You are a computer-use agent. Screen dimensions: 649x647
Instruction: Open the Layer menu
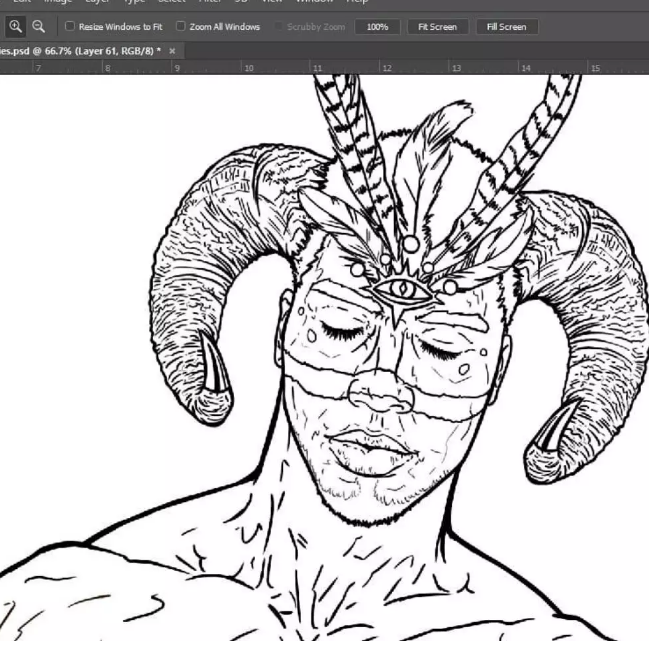click(96, 2)
